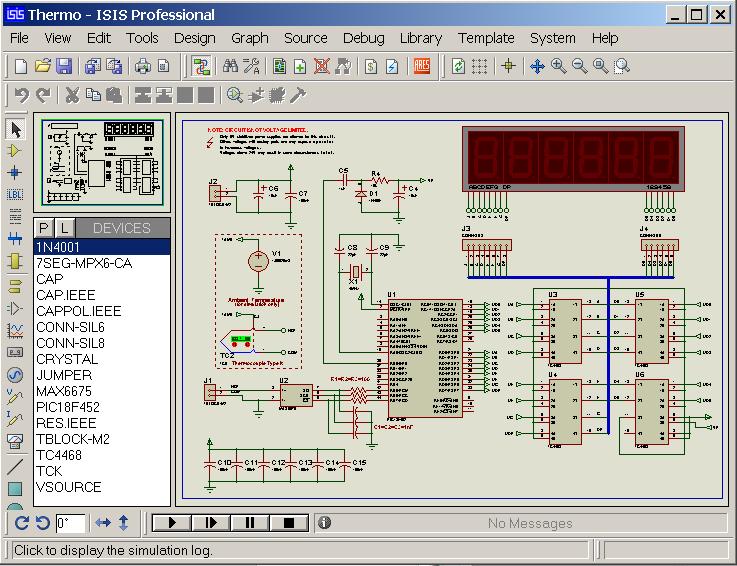Select the Graph mode tool
Viewport: 737px width, 566px height.
[x=15, y=330]
